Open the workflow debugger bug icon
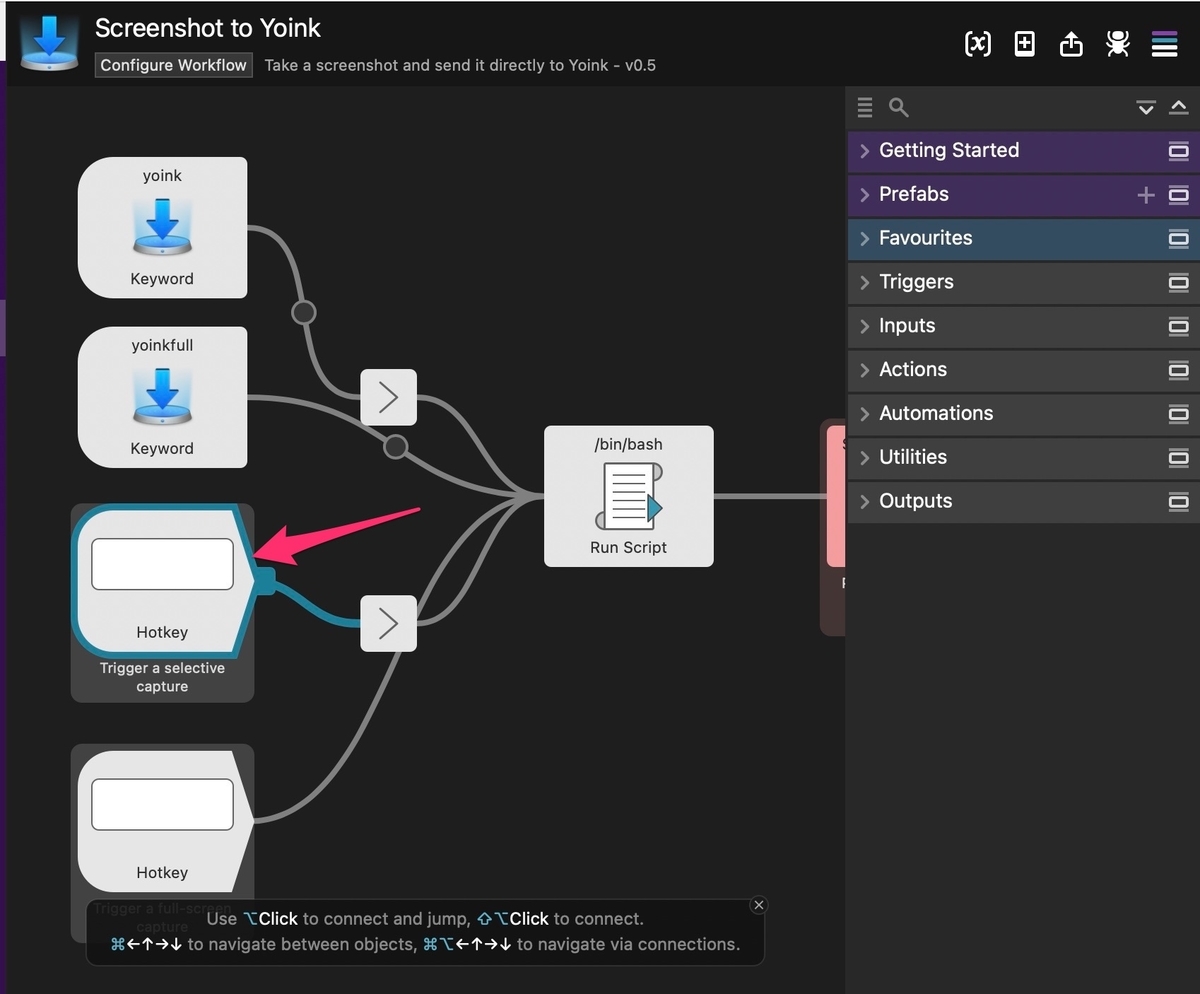Screen dimensions: 1200x994 click(x=1117, y=44)
